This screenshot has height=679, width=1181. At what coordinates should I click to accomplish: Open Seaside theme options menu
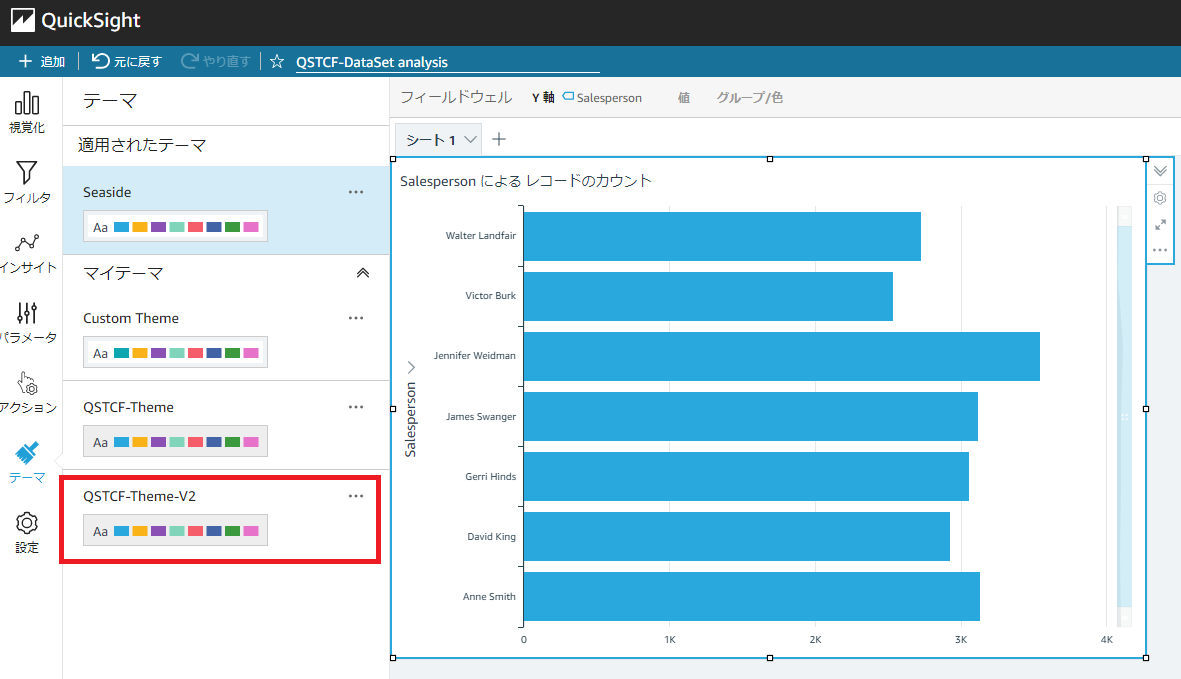[356, 192]
